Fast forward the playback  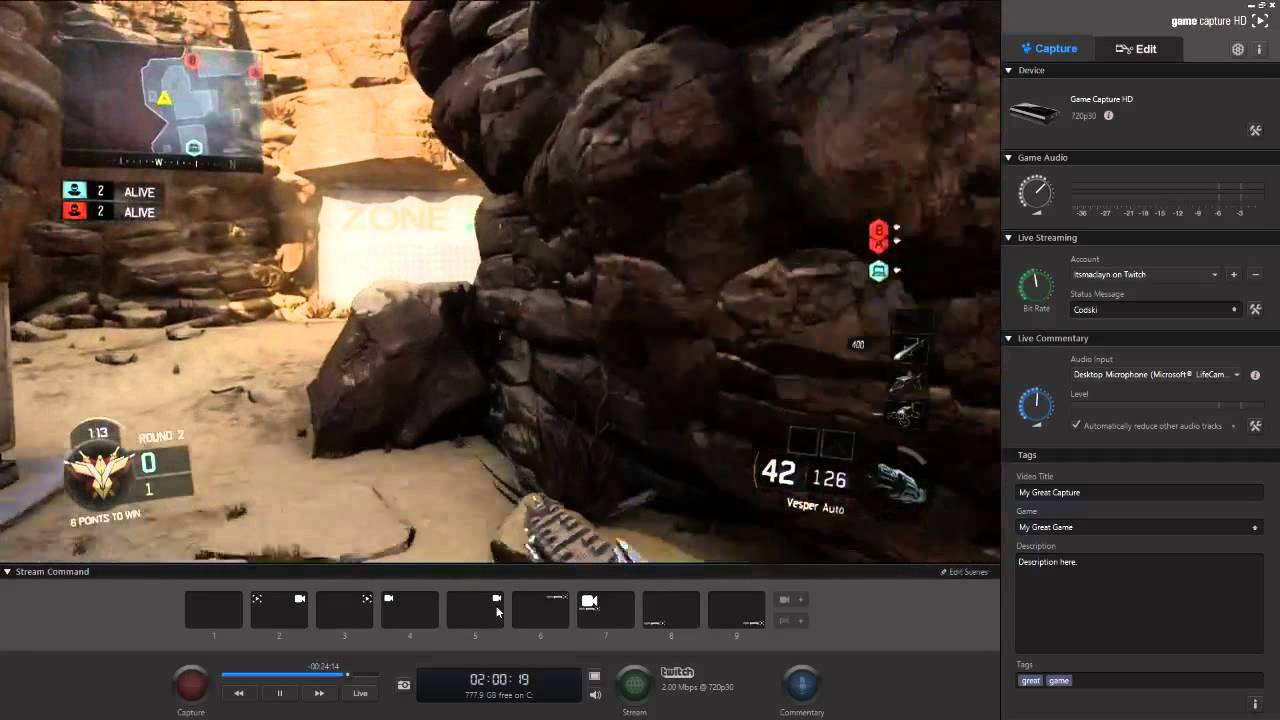point(319,693)
